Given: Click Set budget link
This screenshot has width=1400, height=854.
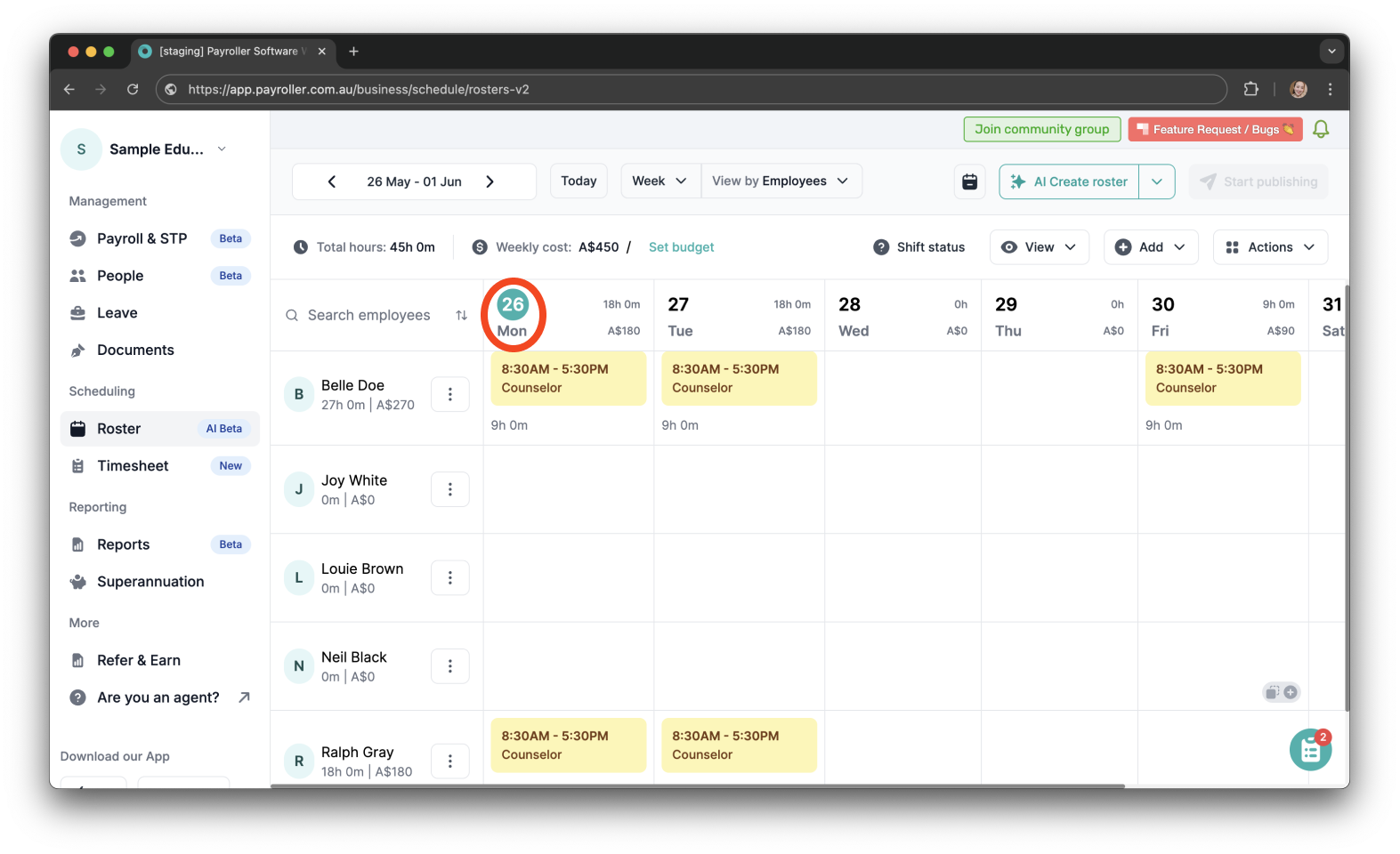Looking at the screenshot, I should coord(681,247).
